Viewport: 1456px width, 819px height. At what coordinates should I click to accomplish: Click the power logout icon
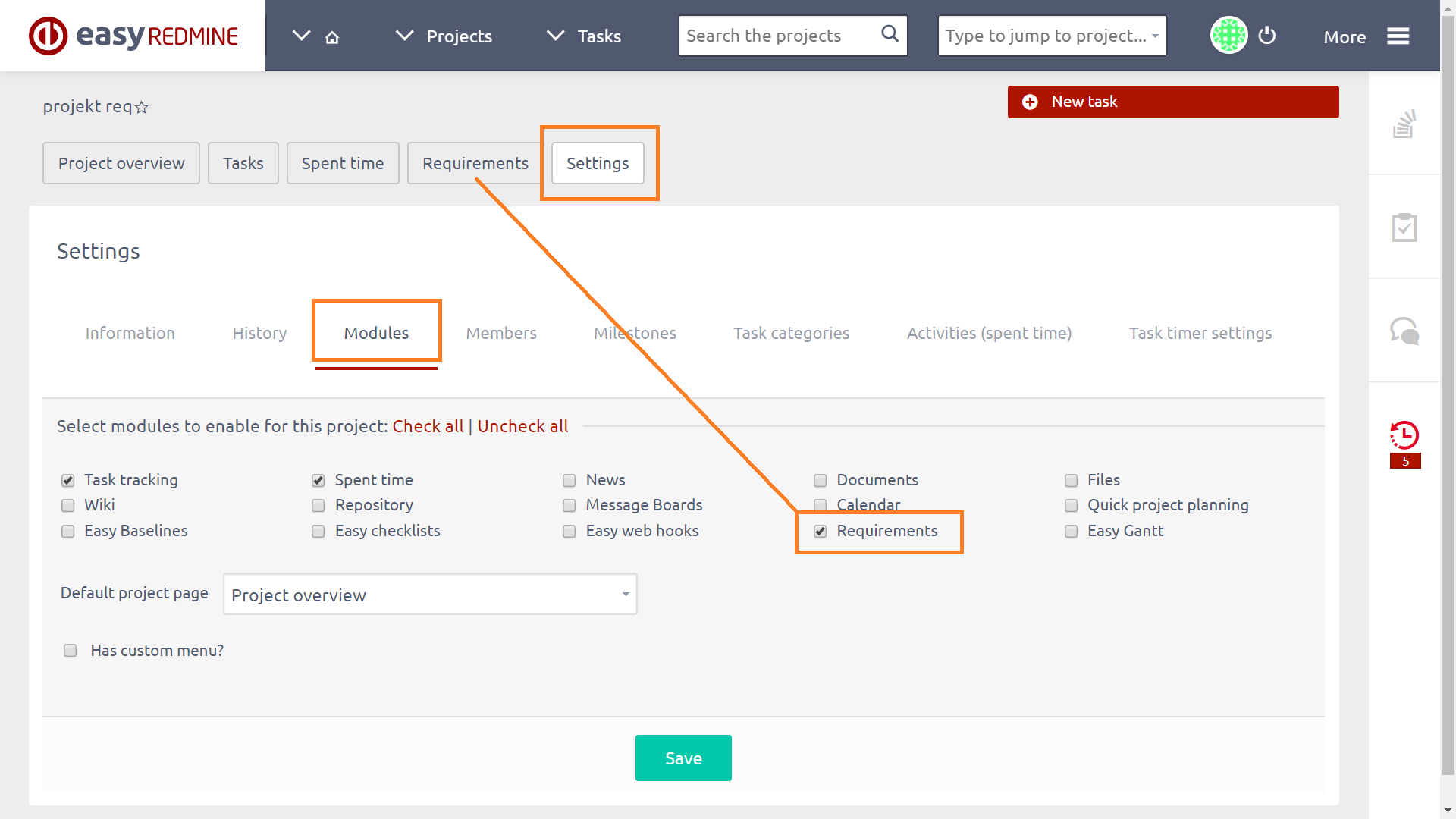point(1266,36)
